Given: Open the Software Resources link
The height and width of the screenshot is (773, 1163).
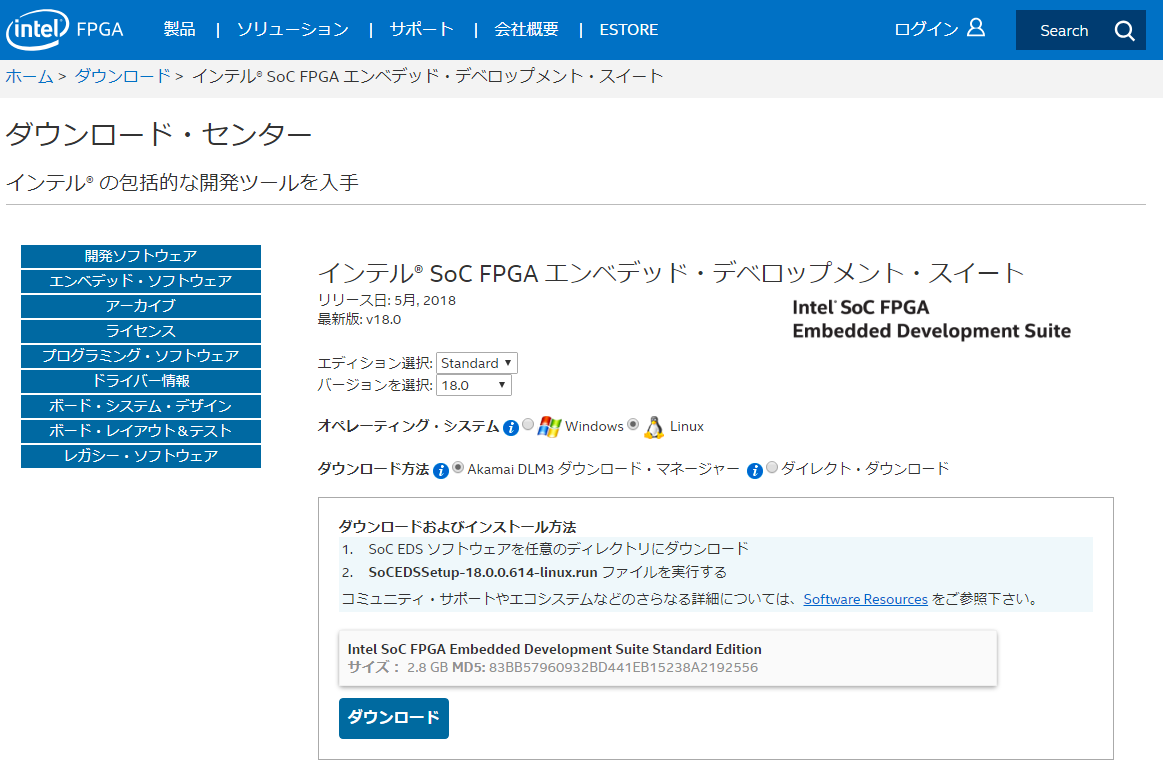Looking at the screenshot, I should point(865,599).
